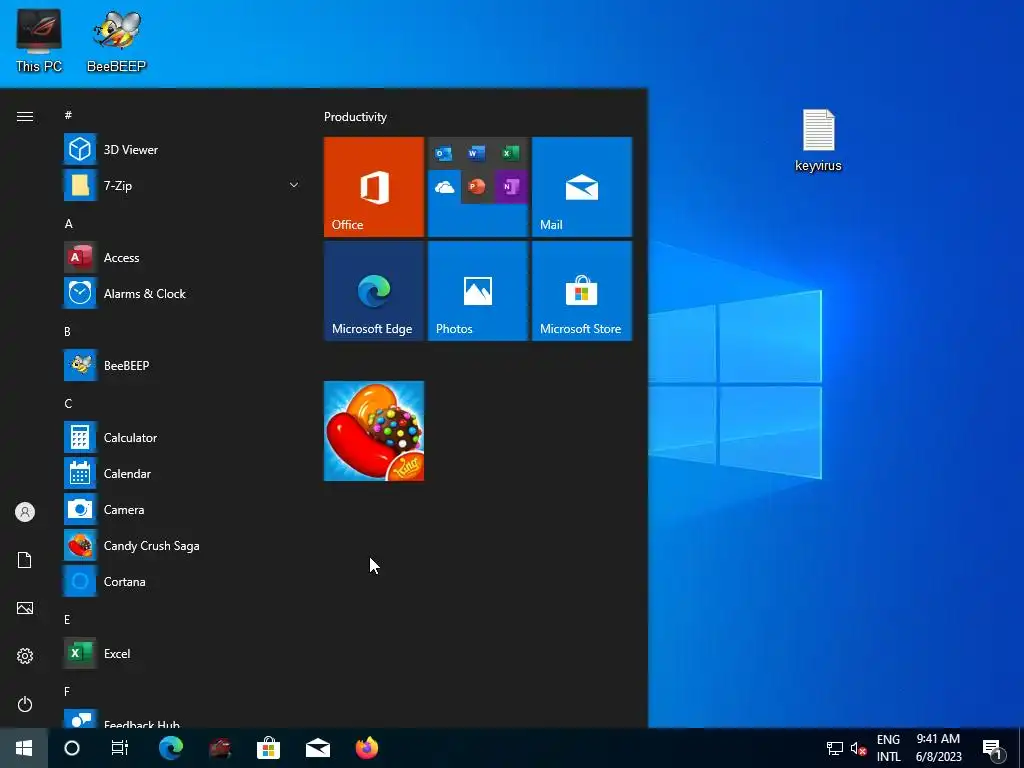1024x768 pixels.
Task: Open Word in the Office folder tile
Action: pyautogui.click(x=477, y=153)
